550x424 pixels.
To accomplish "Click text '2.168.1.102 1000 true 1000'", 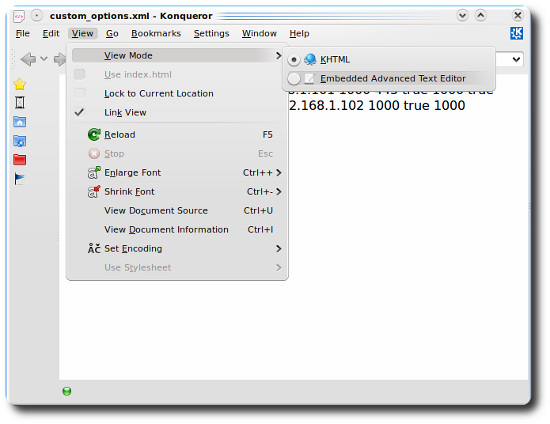I will (x=377, y=105).
